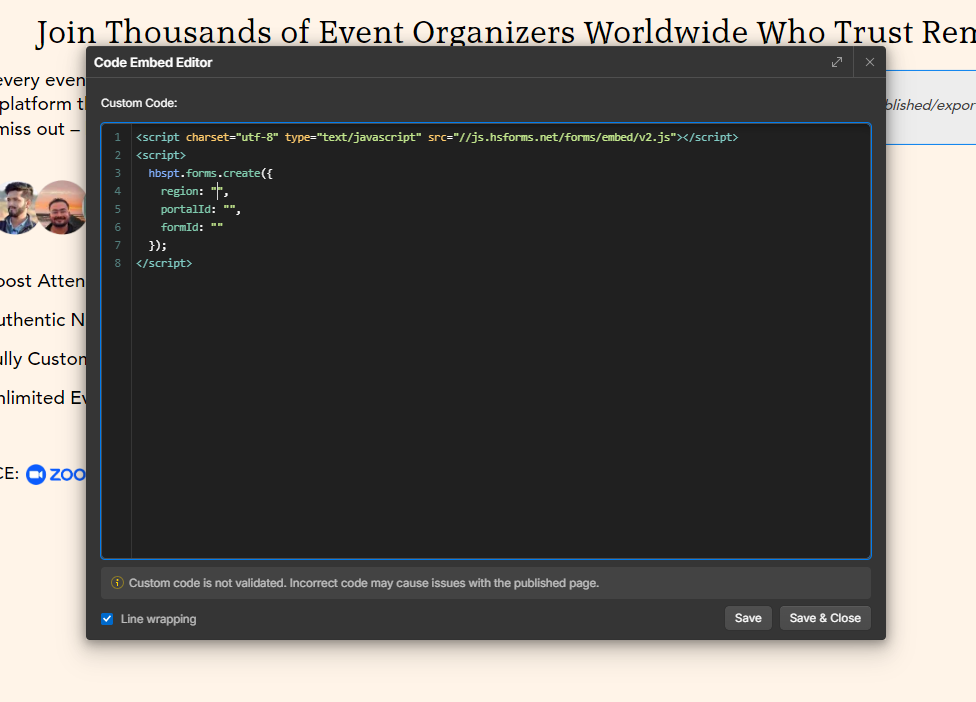Place cursor in portalId value on line 5
The image size is (976, 702).
(x=229, y=209)
